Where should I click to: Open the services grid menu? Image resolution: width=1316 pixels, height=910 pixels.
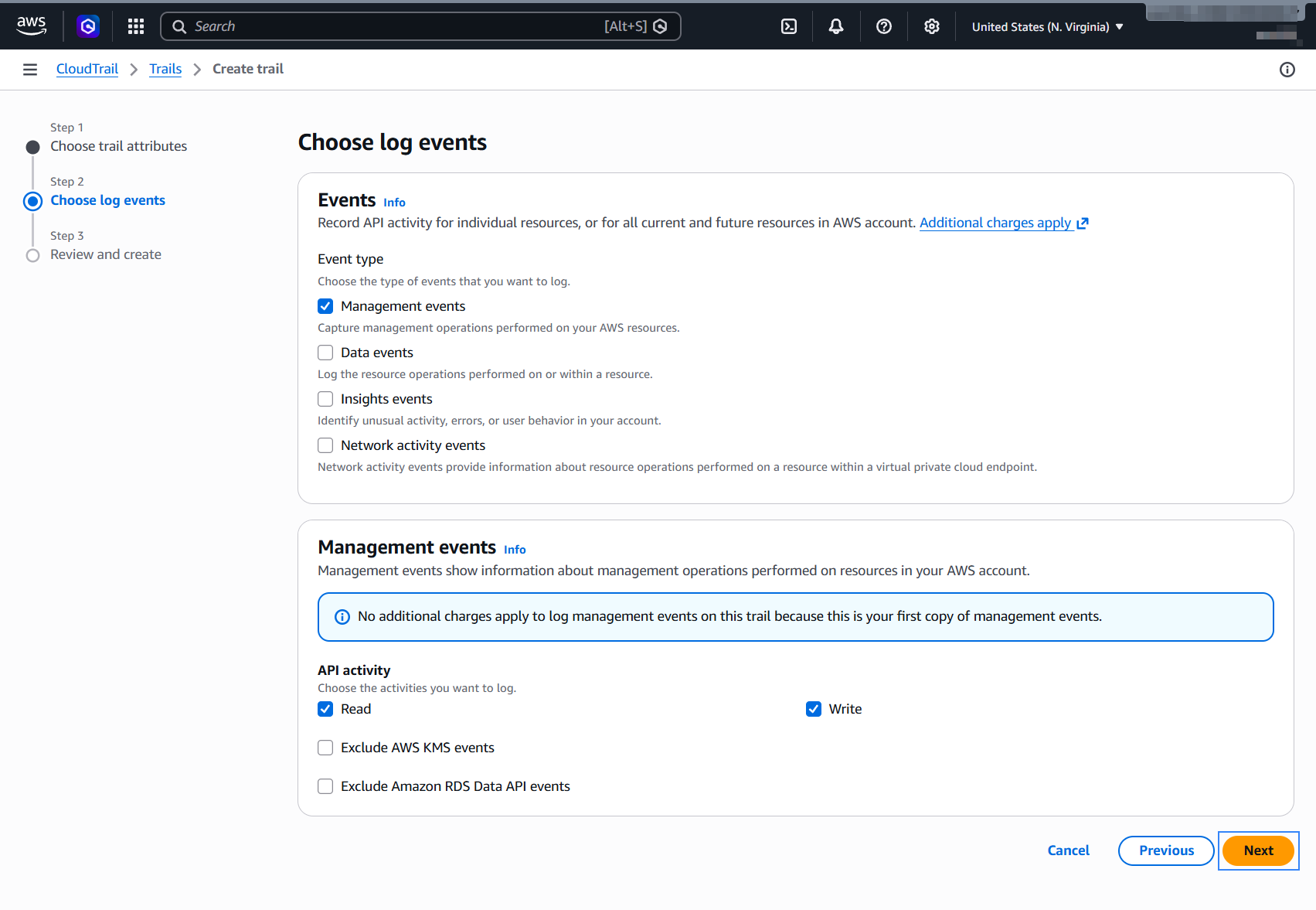[136, 26]
